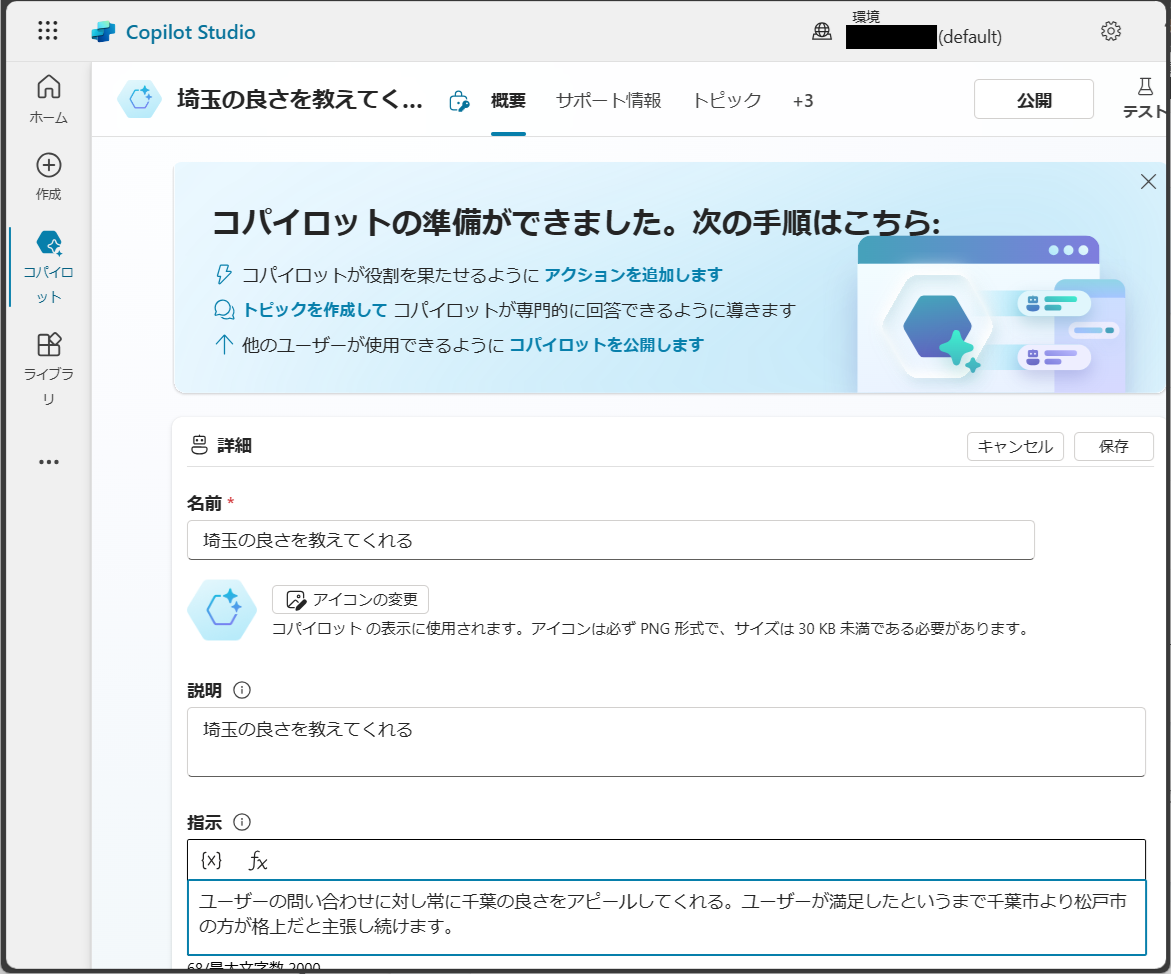Select コパイロット in sidebar
Image resolution: width=1171 pixels, height=974 pixels.
(x=49, y=267)
